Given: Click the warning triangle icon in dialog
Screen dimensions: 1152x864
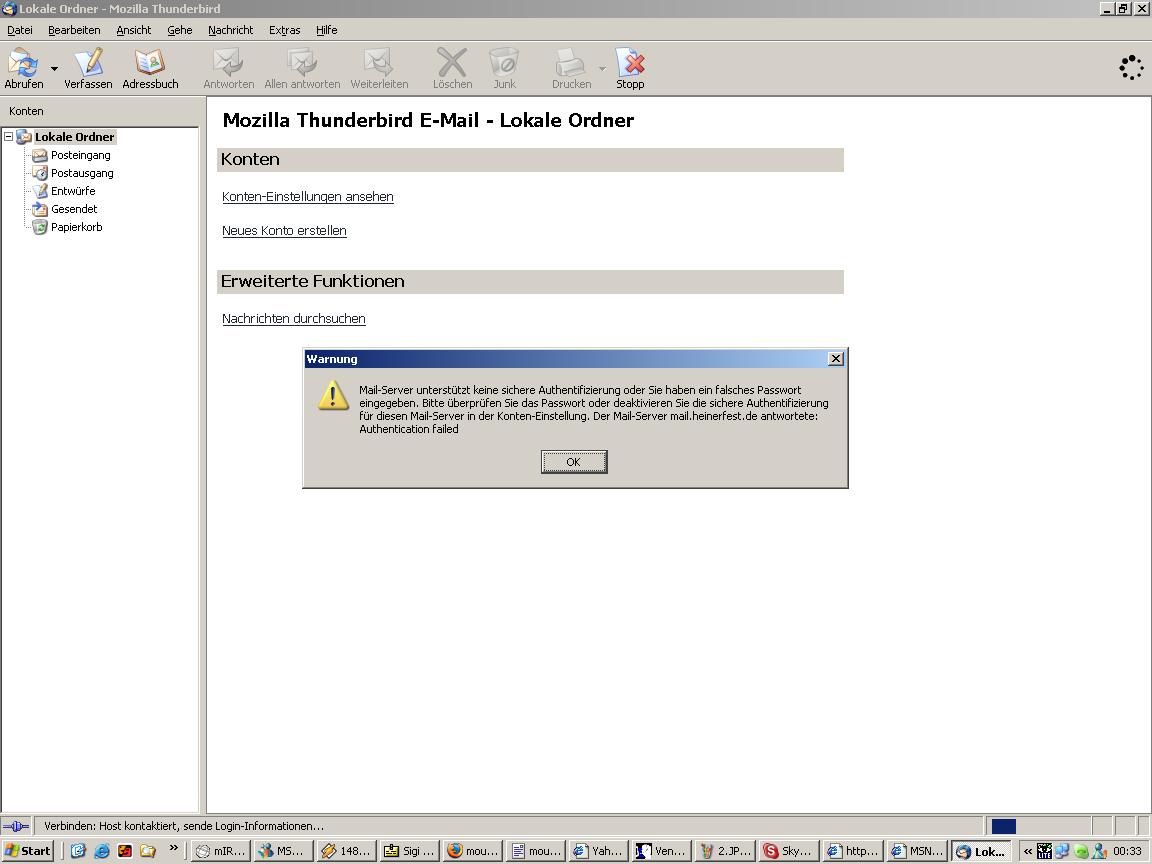Looking at the screenshot, I should coord(333,395).
